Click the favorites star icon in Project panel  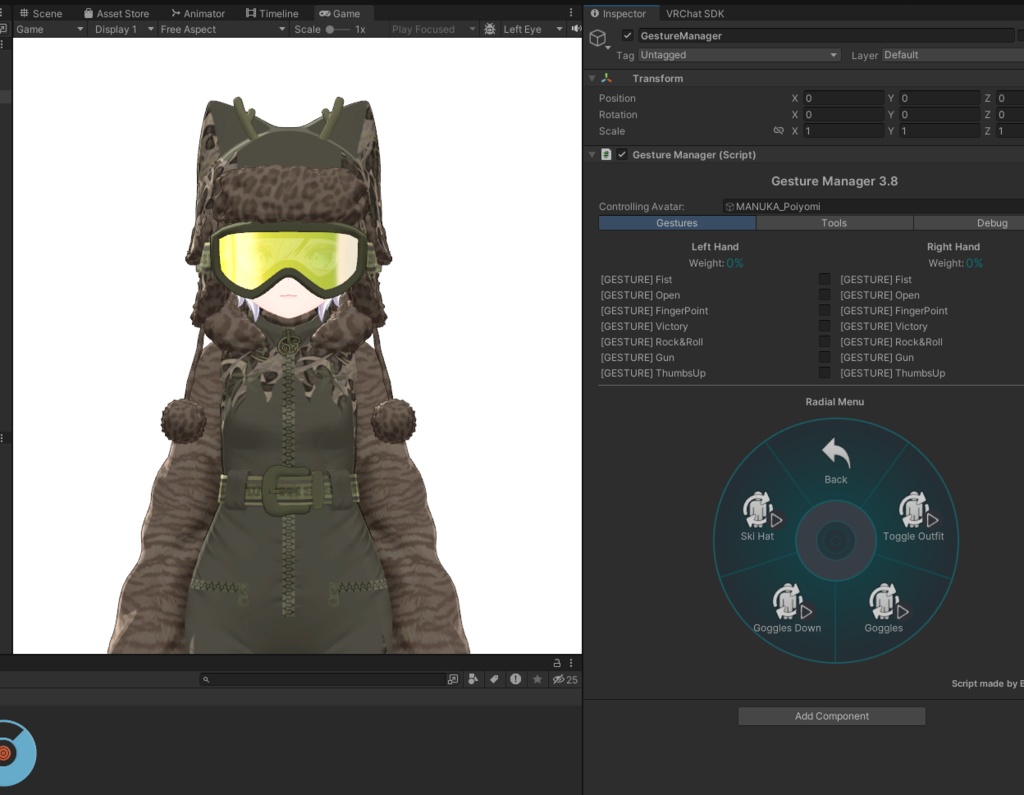point(537,679)
